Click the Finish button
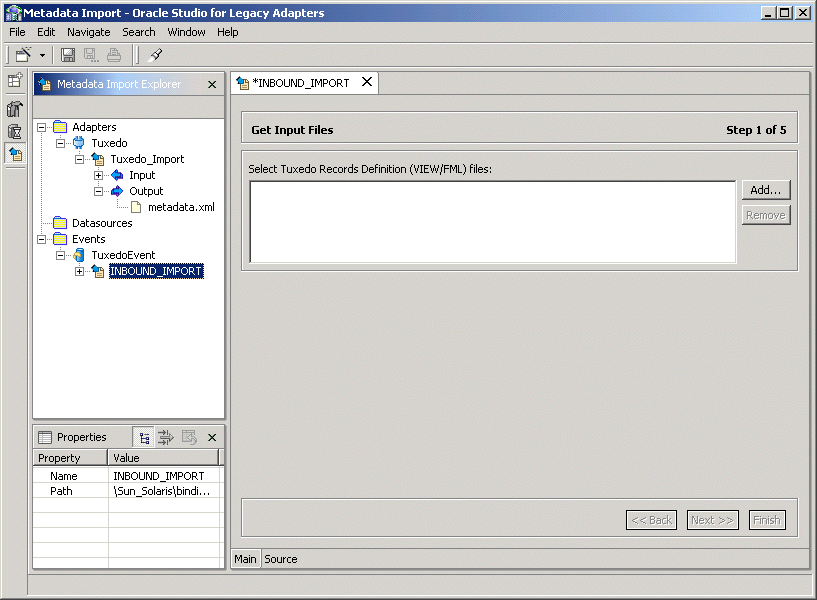Screen dimensions: 817x600 (x=767, y=520)
